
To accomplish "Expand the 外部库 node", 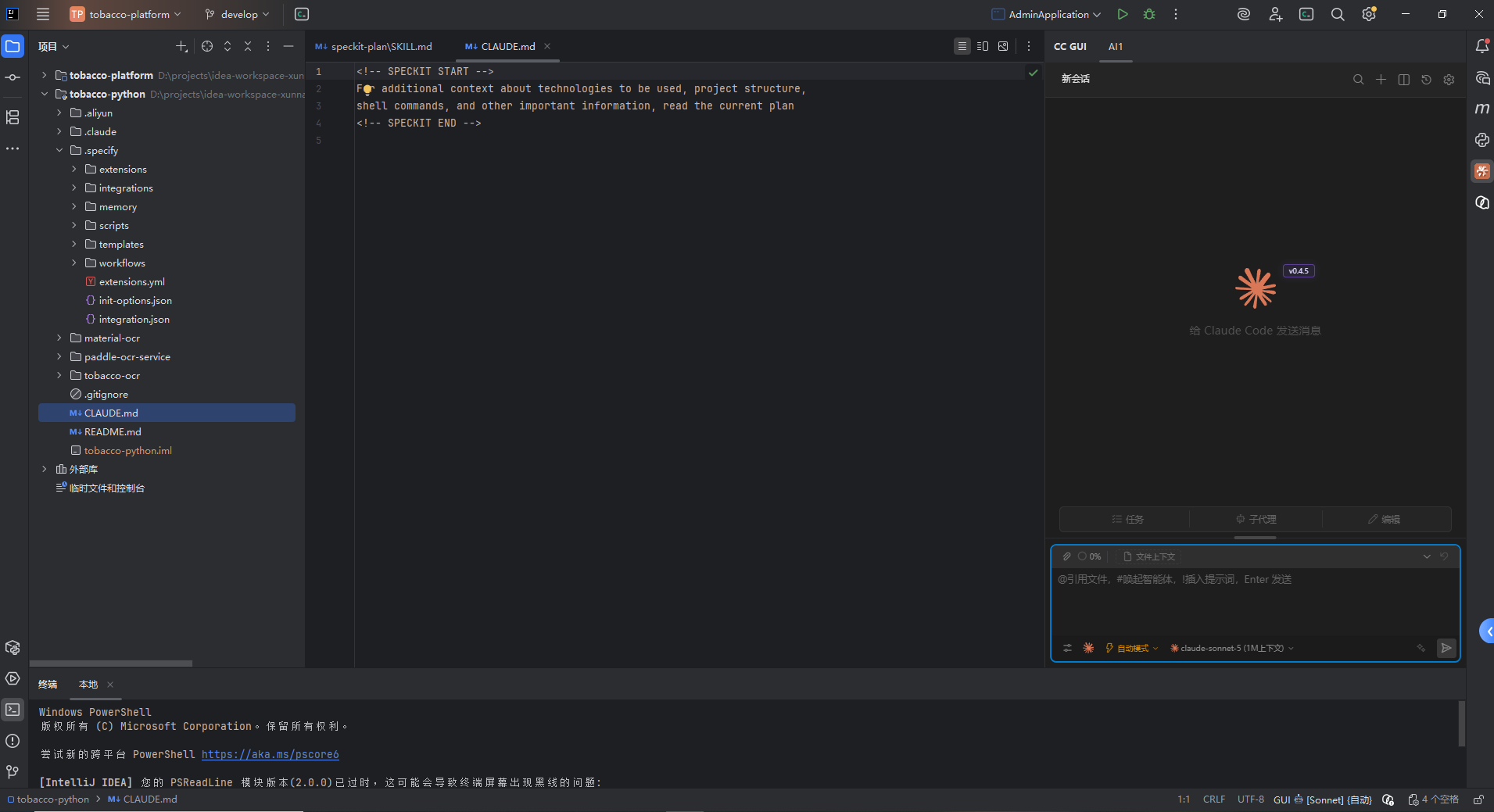I will point(45,469).
